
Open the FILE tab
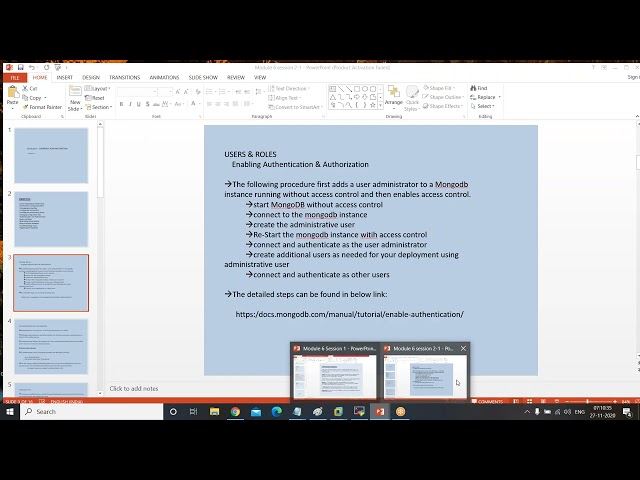15,78
